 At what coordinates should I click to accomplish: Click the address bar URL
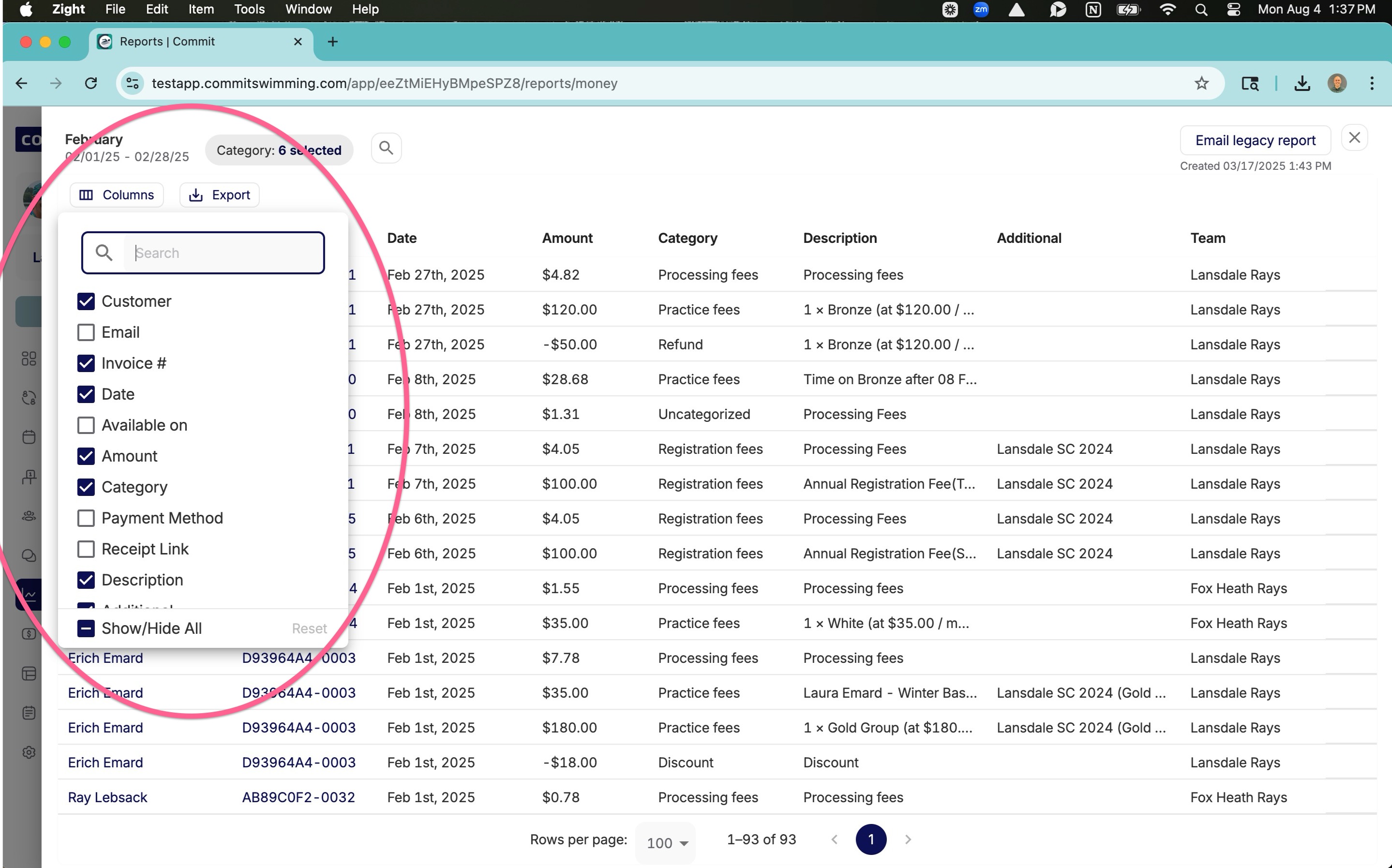pyautogui.click(x=385, y=83)
